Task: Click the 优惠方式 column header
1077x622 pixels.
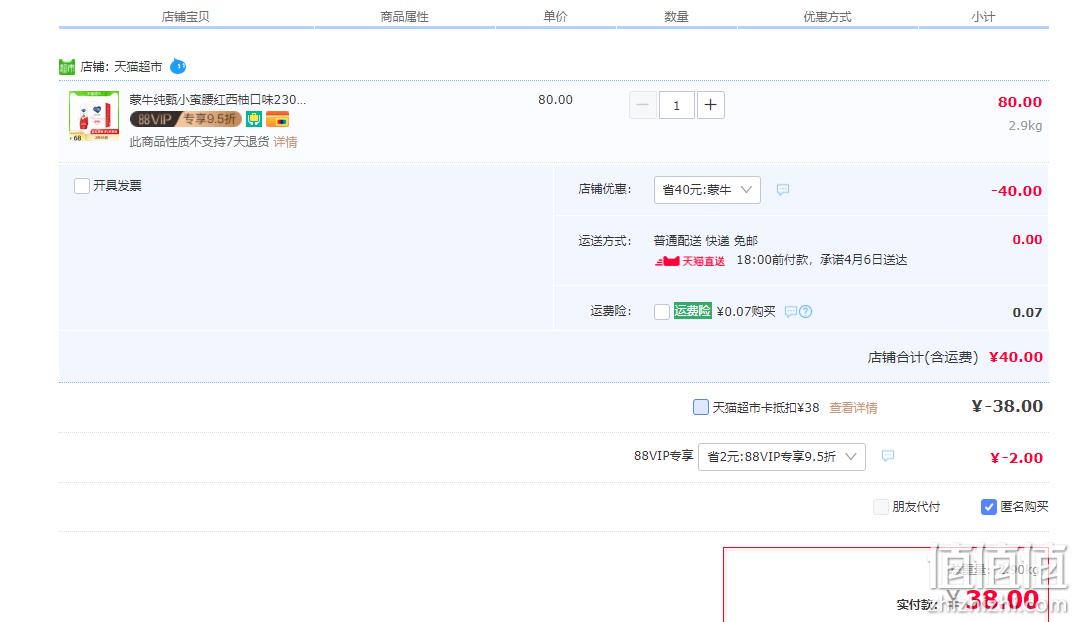Action: pos(827,16)
